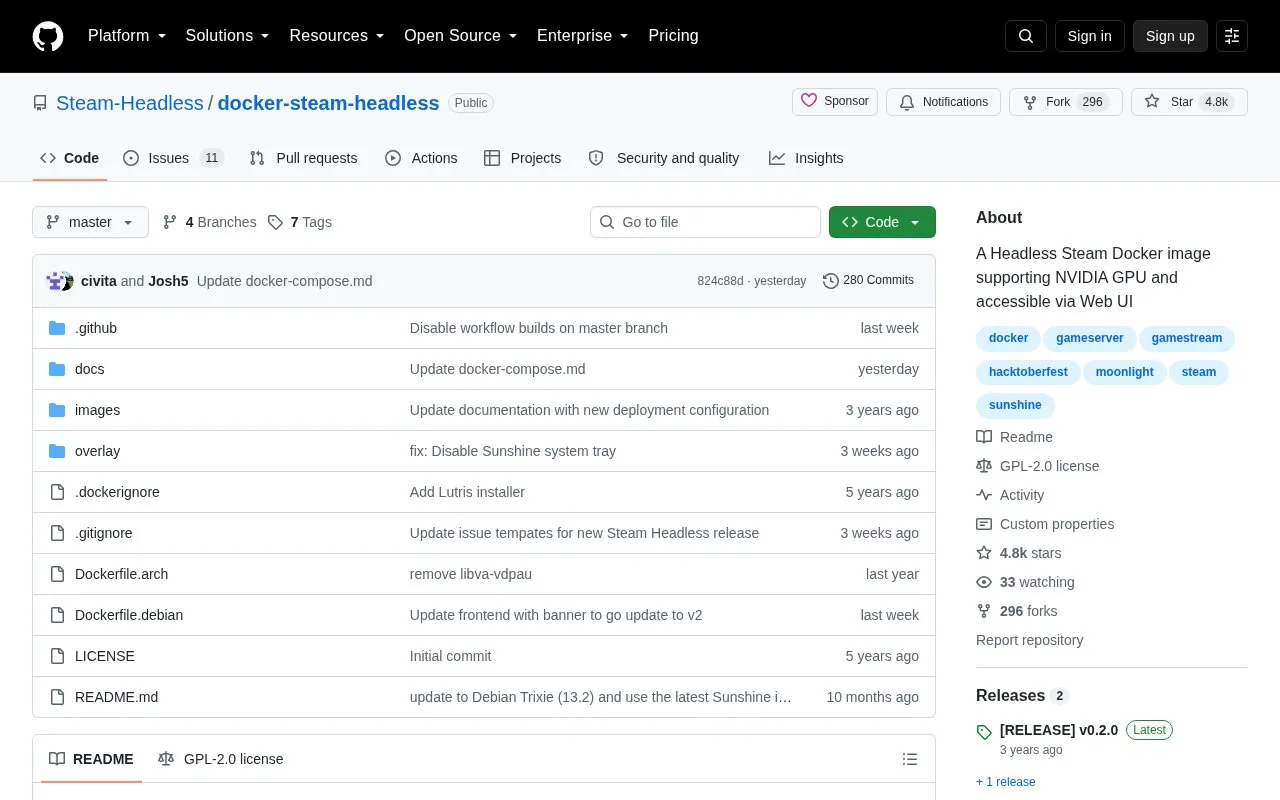This screenshot has height=800, width=1280.
Task: Open the Actions tab
Action: pos(421,158)
